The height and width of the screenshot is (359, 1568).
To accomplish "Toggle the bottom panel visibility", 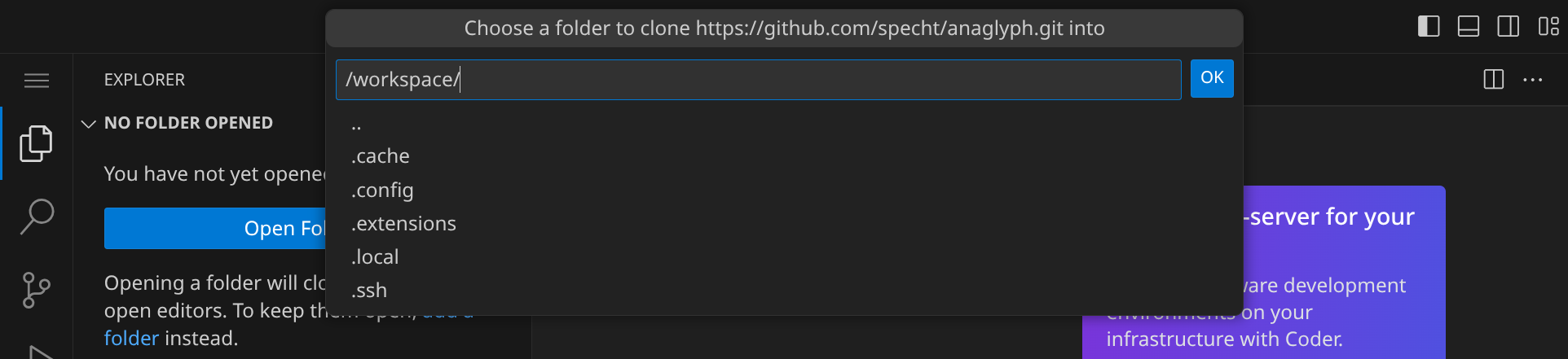I will (1469, 27).
